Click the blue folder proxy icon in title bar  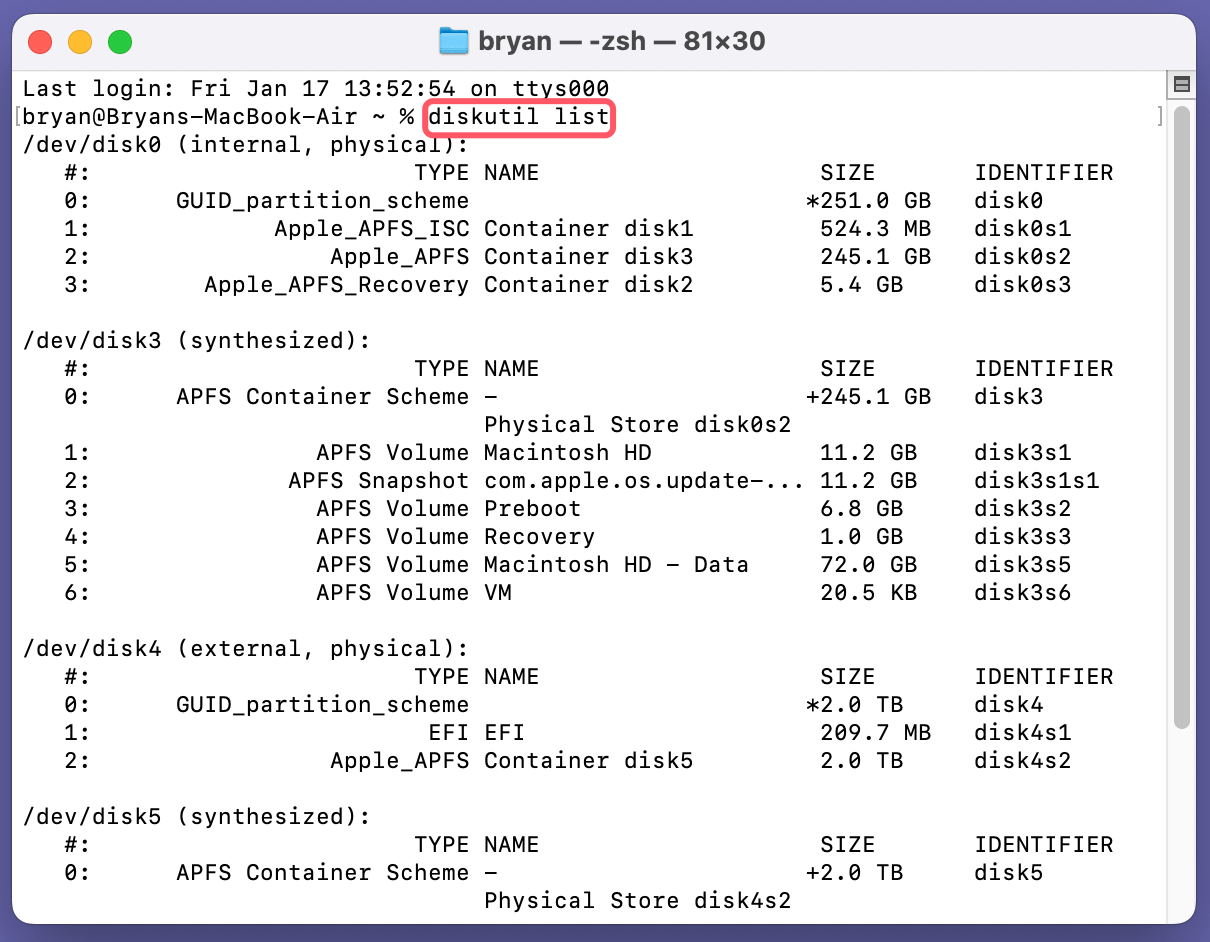452,41
